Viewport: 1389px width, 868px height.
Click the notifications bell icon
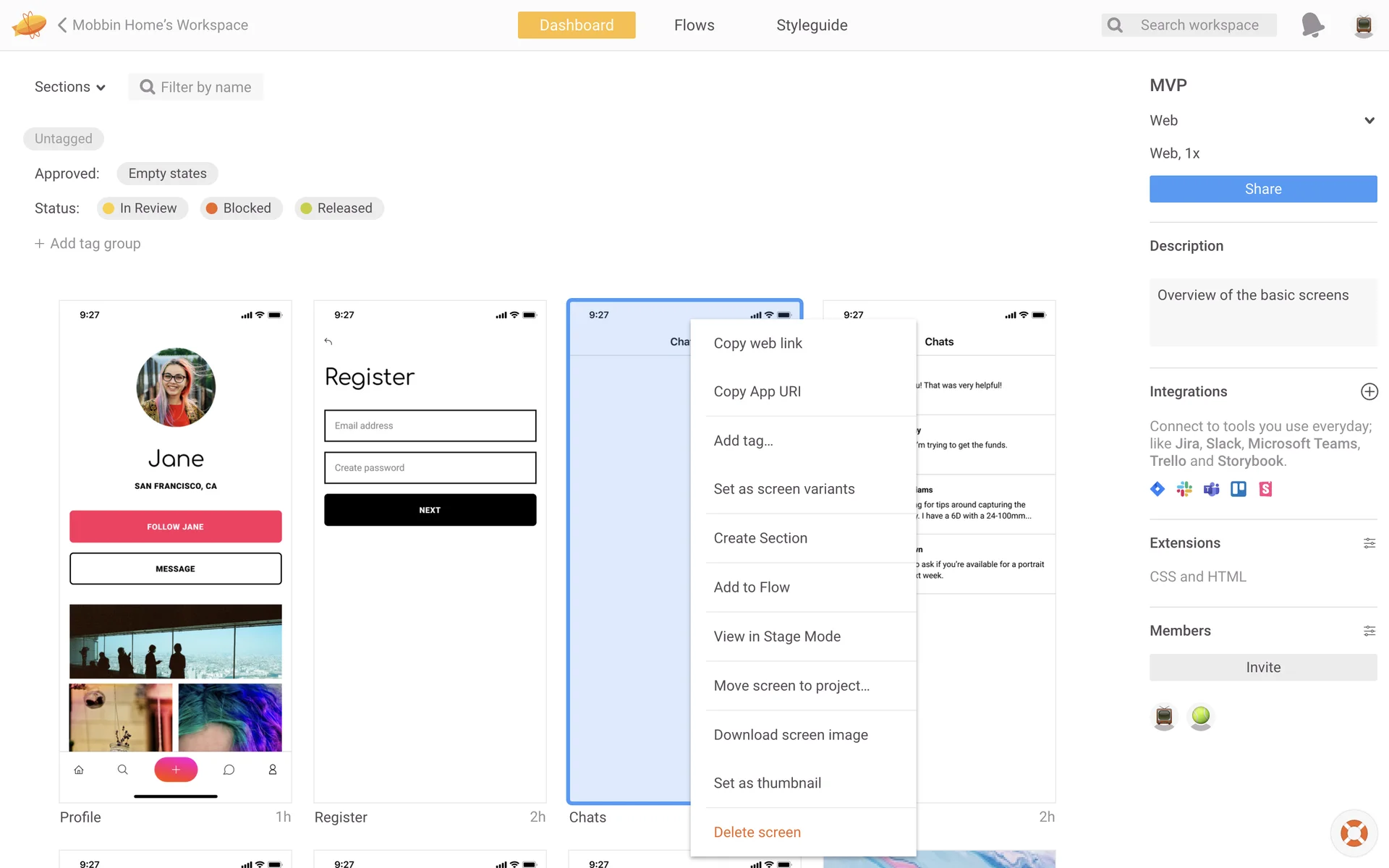(1312, 25)
